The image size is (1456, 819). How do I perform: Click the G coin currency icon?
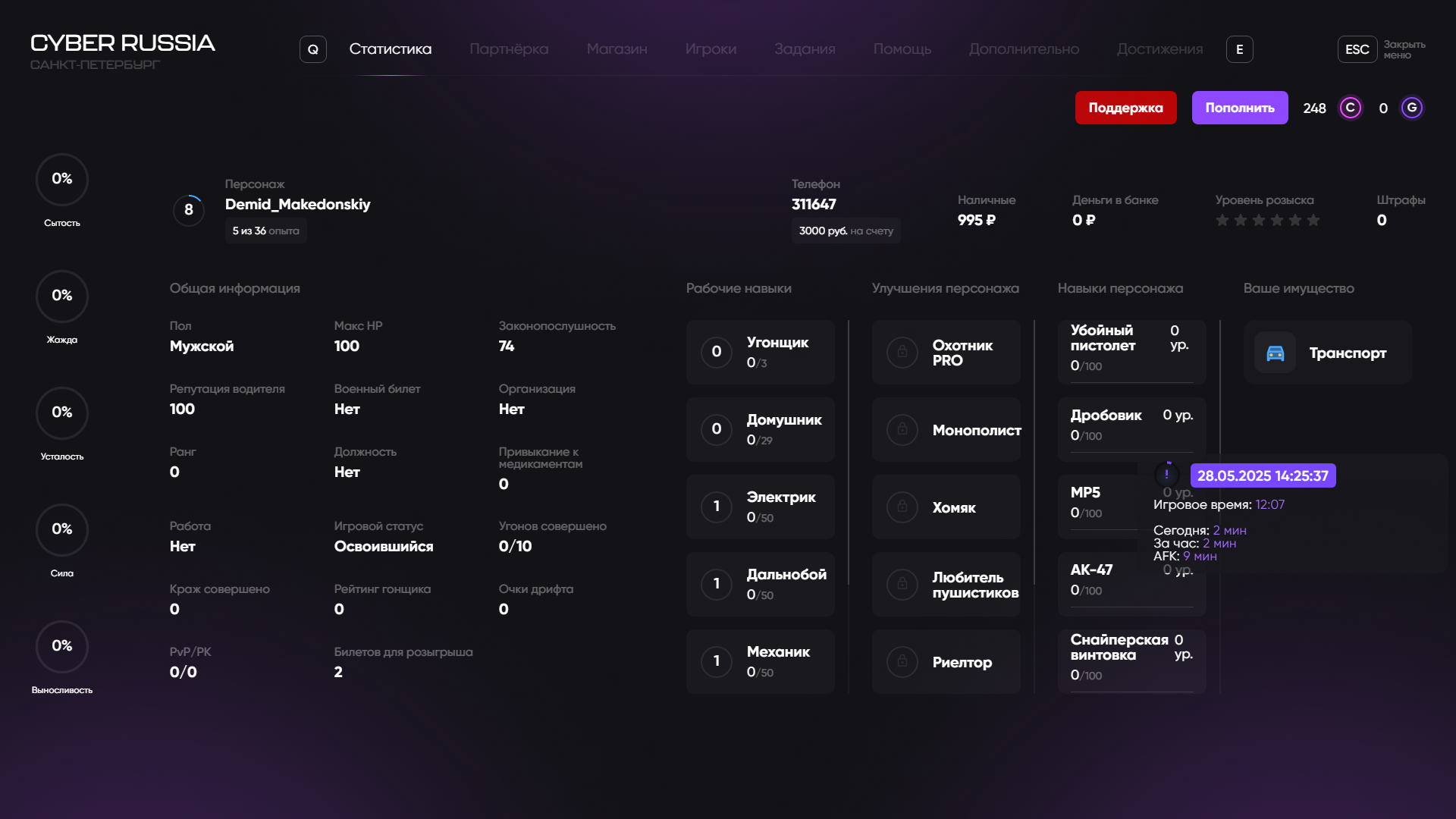[x=1411, y=108]
